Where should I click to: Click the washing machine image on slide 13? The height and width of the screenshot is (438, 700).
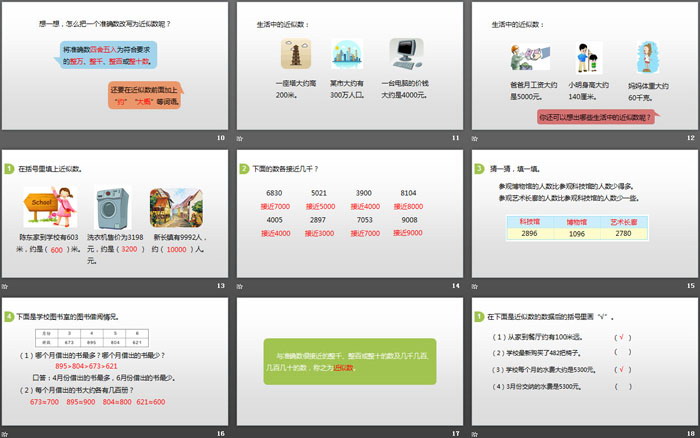[111, 210]
